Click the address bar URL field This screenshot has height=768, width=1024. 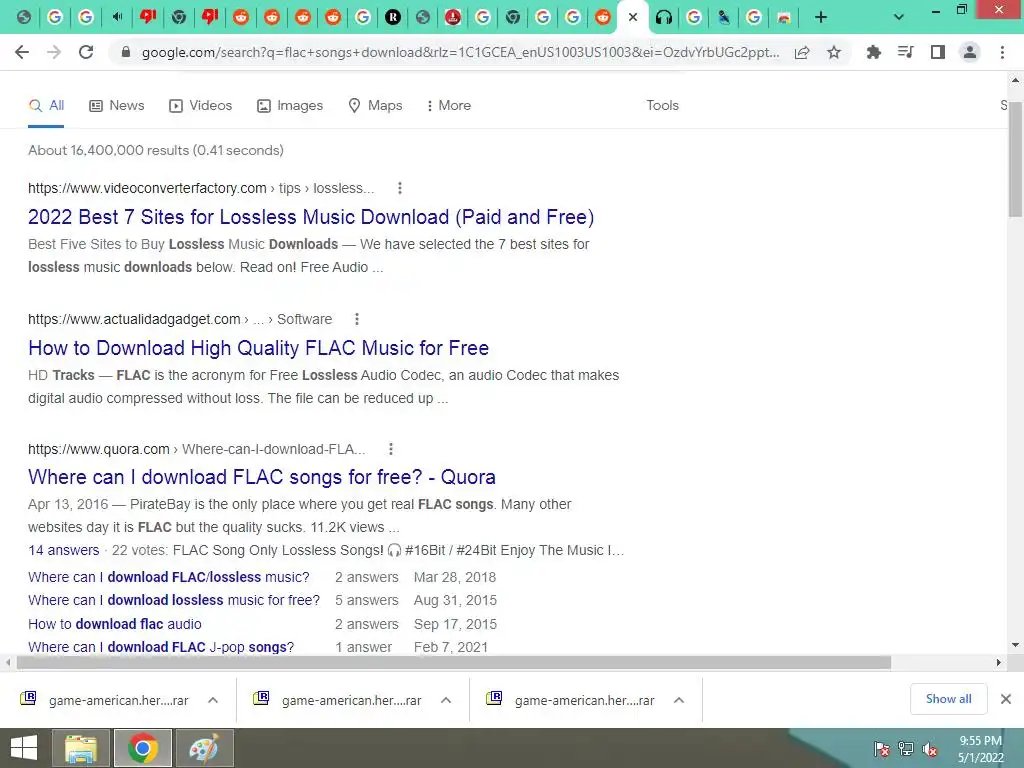[460, 52]
